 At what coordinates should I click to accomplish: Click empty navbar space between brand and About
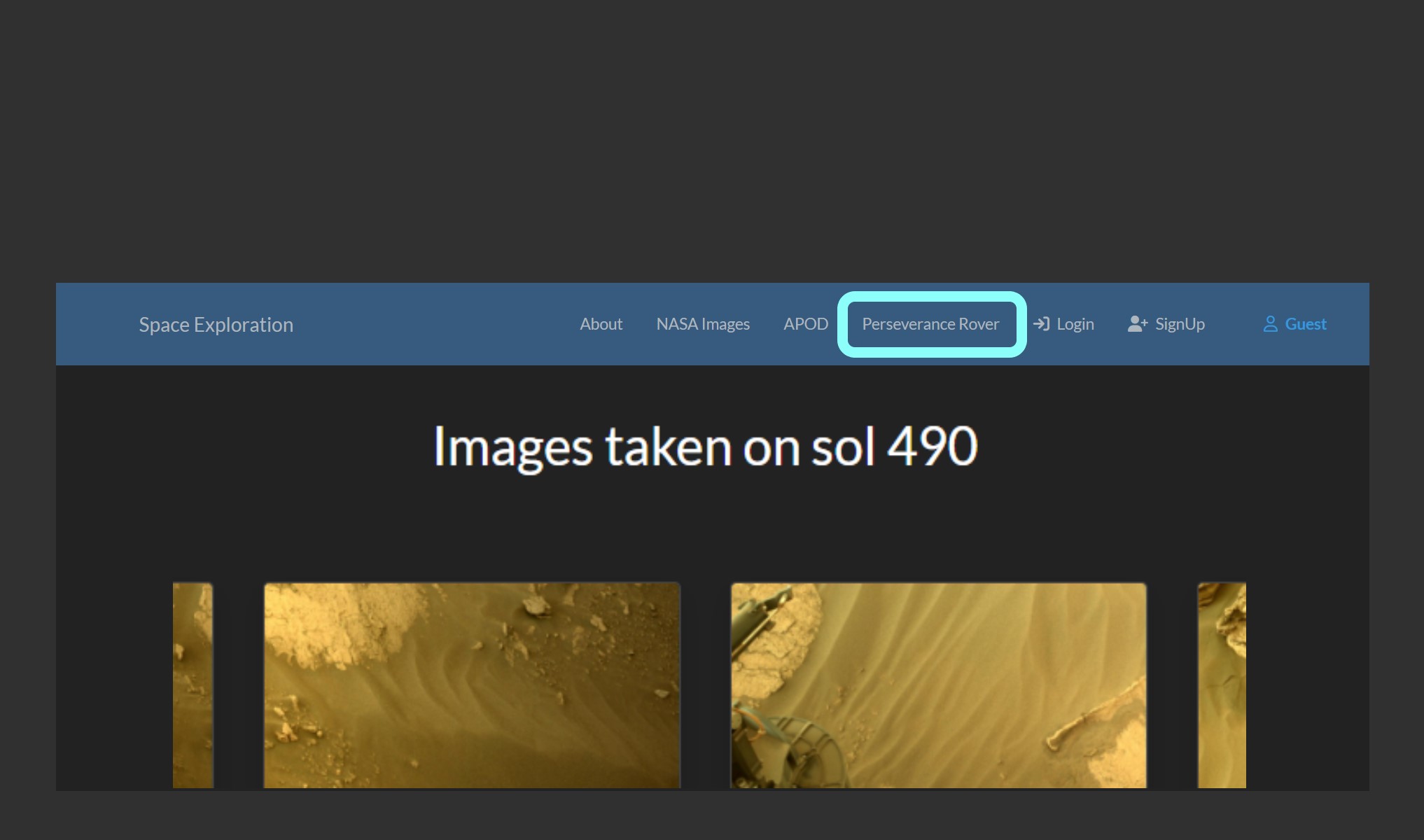(434, 324)
